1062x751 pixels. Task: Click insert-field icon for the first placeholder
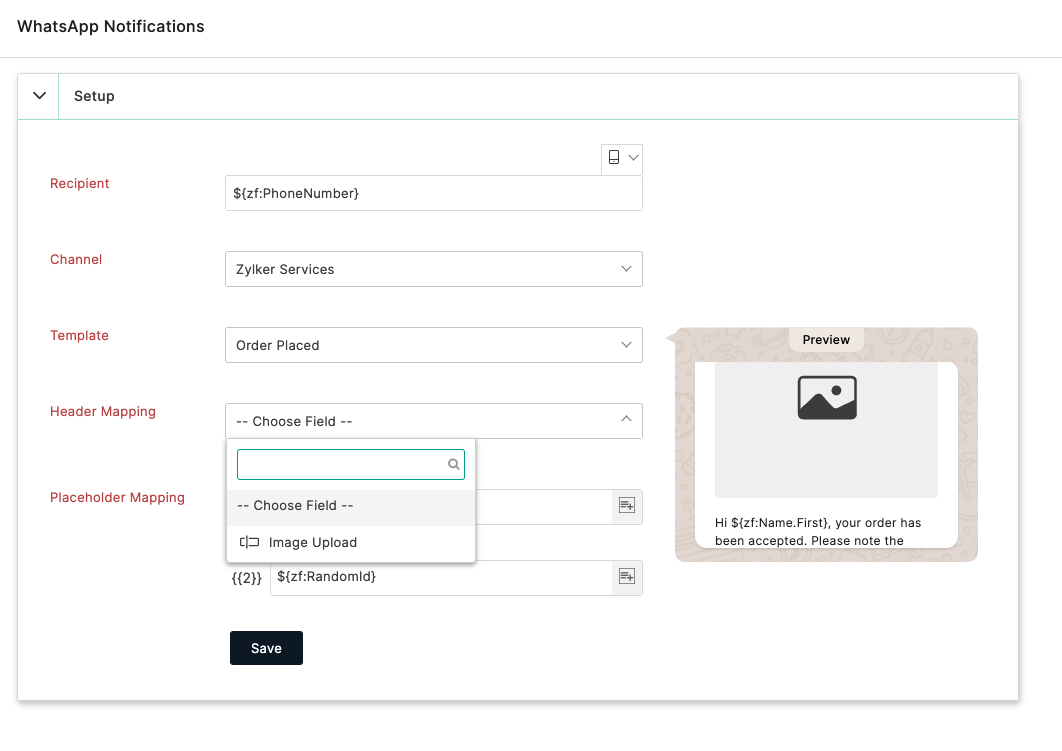coord(627,506)
